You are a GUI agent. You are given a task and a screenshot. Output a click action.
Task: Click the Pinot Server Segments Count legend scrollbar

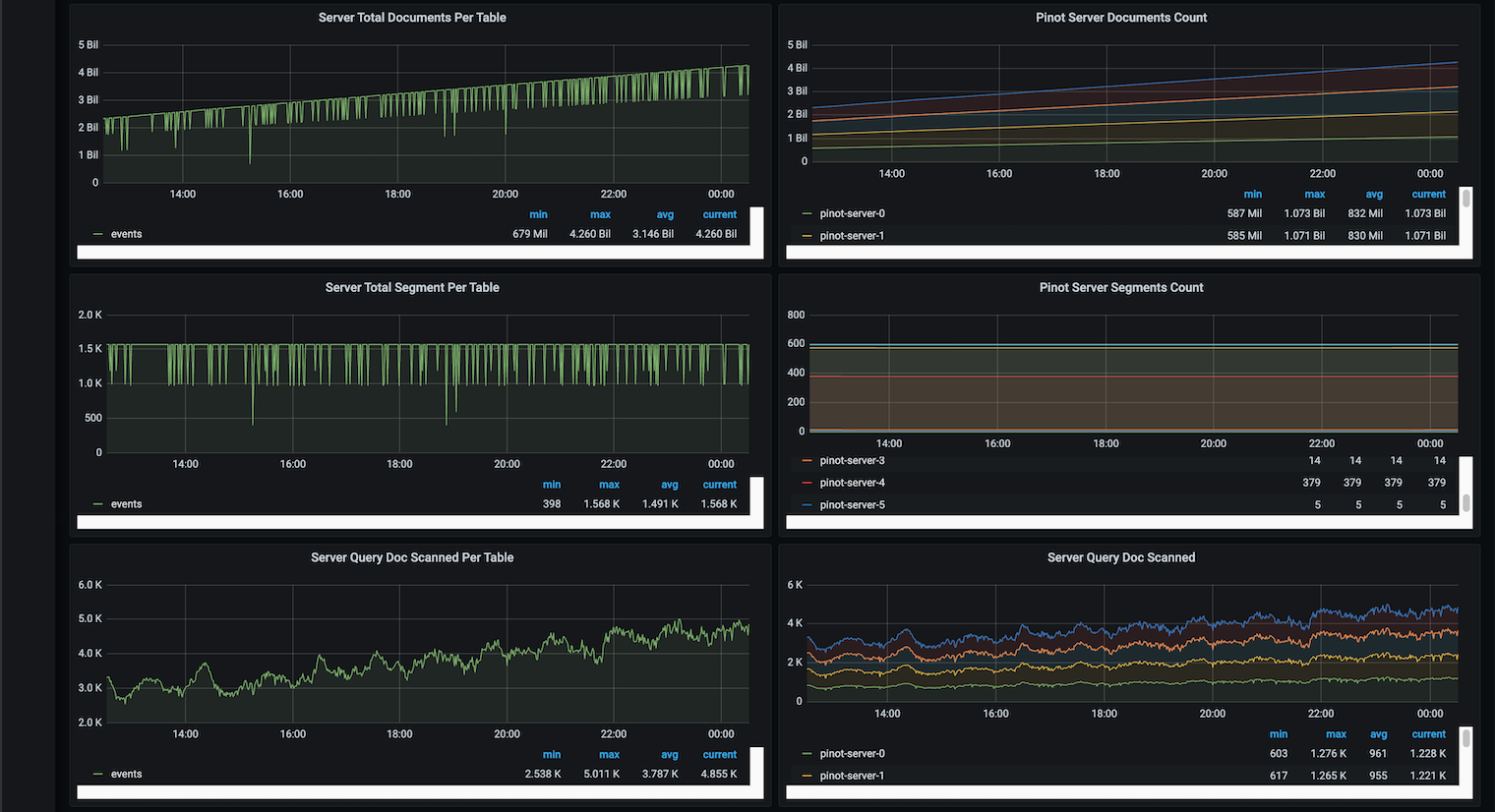(x=1465, y=502)
